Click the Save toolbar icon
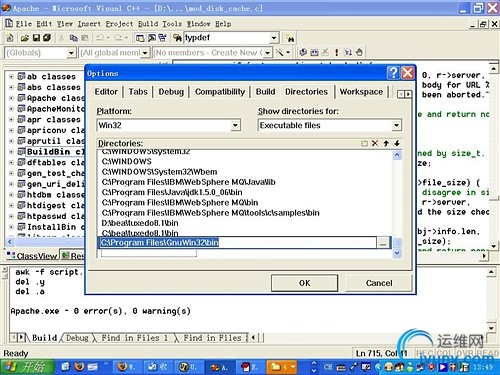This screenshot has width=500, height=375. pyautogui.click(x=36, y=38)
